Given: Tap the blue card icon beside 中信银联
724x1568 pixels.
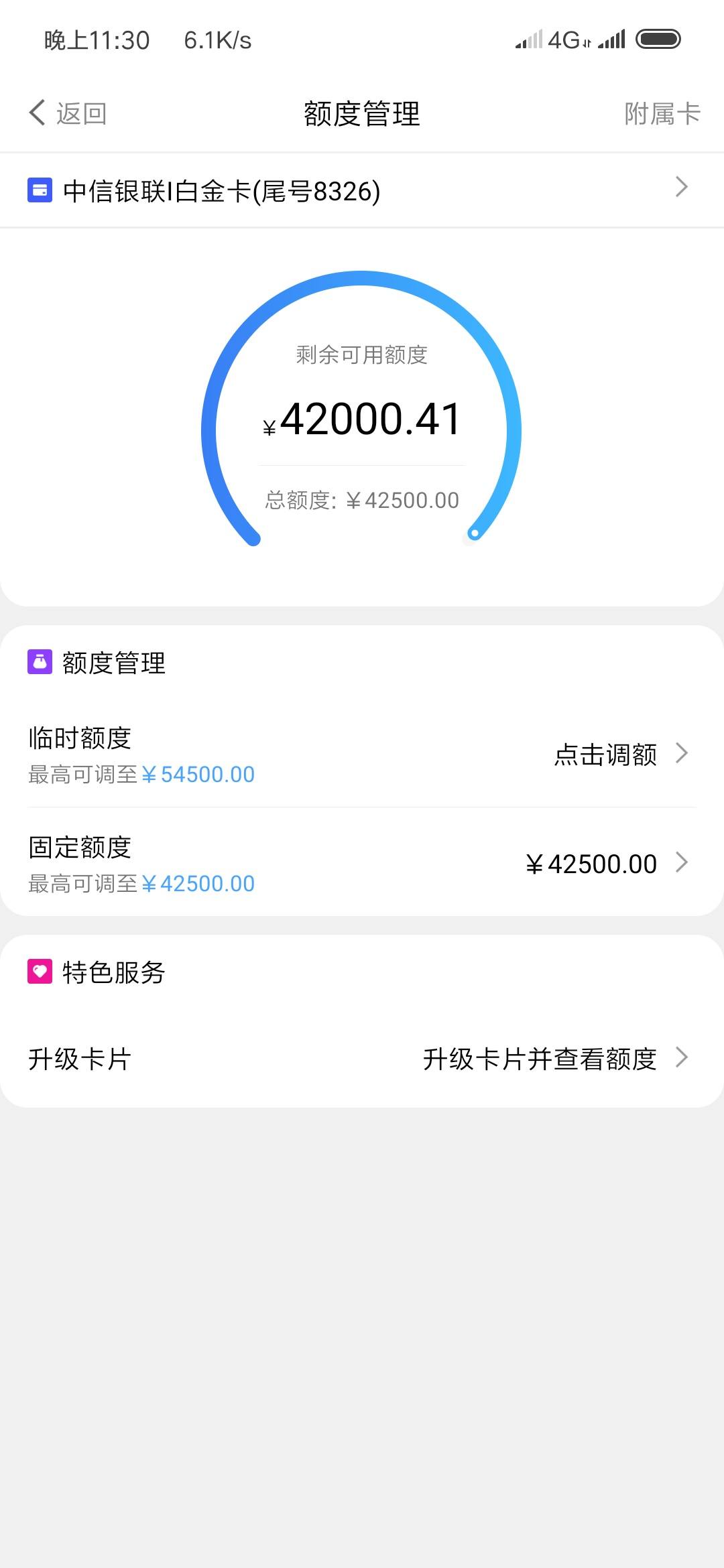Looking at the screenshot, I should coord(40,190).
